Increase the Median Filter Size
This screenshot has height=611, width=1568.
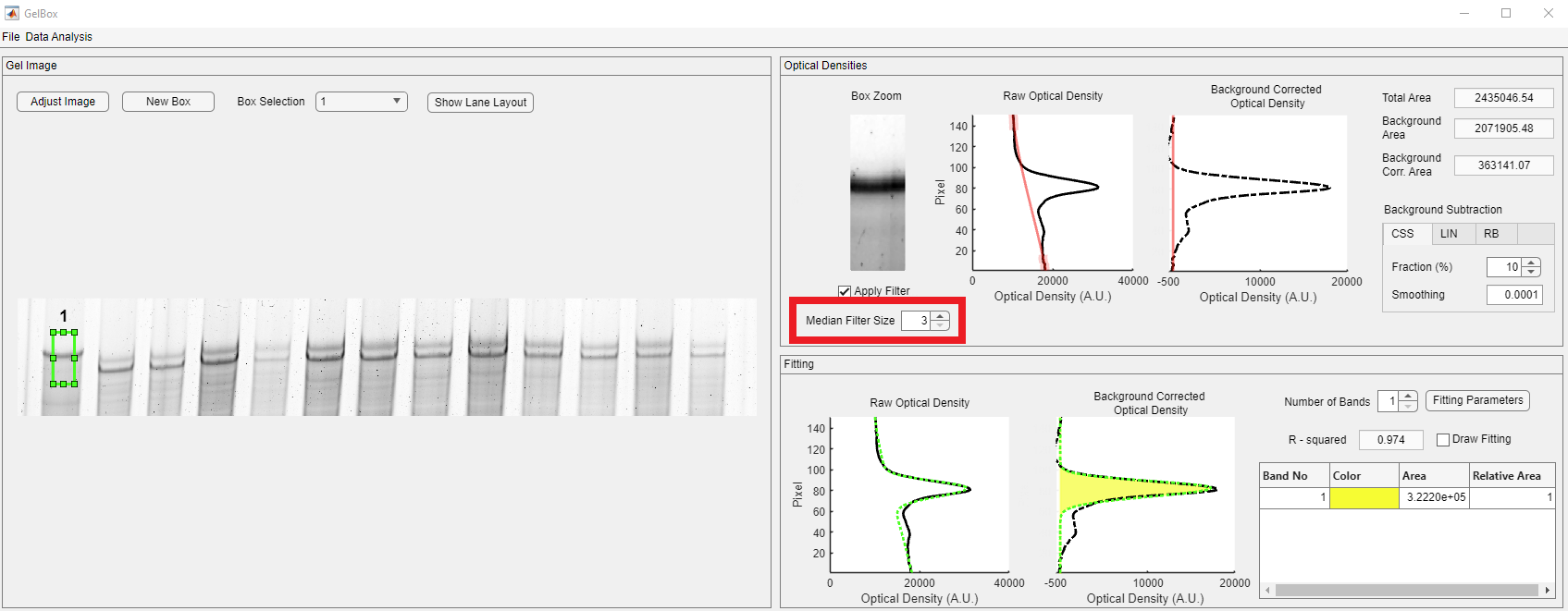point(941,316)
